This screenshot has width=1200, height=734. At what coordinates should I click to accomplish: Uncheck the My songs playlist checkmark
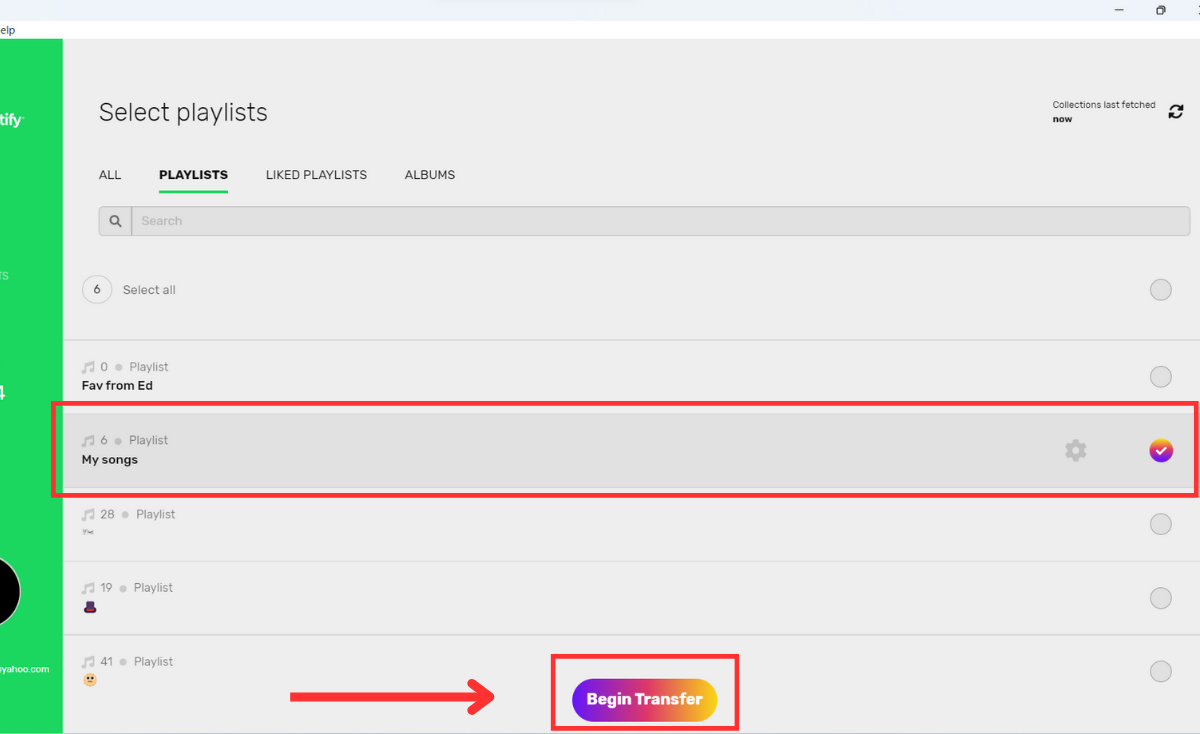tap(1160, 451)
